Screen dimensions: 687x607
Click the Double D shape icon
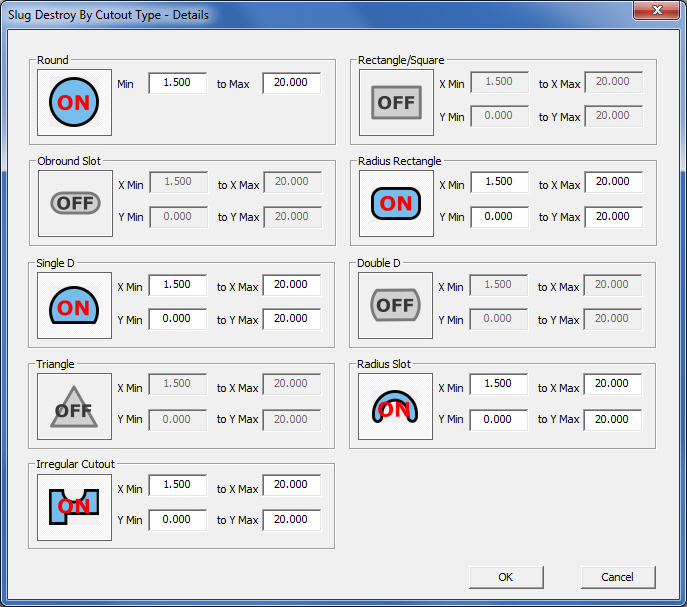[x=396, y=304]
